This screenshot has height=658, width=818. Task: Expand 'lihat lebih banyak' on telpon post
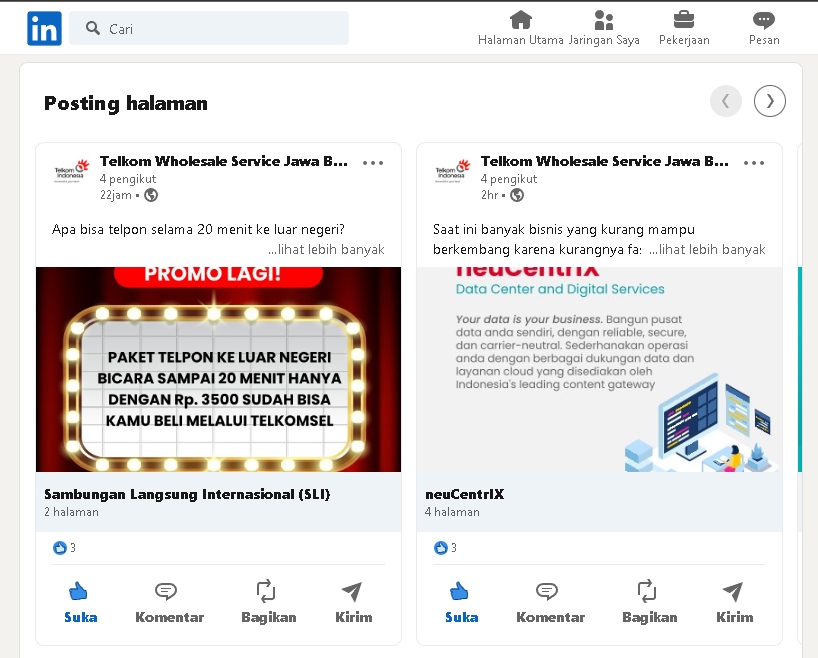point(327,249)
